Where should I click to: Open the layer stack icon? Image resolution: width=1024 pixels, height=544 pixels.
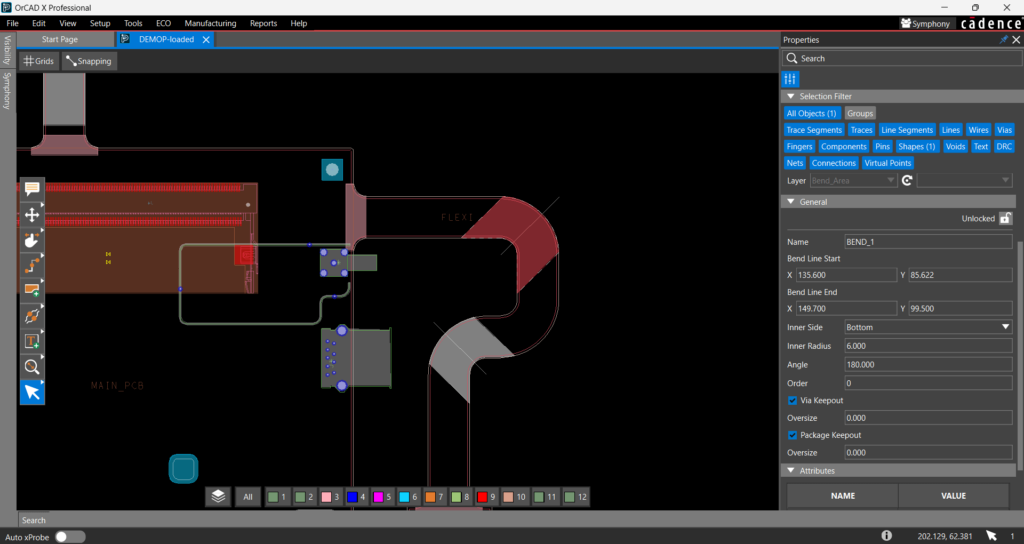pos(218,497)
